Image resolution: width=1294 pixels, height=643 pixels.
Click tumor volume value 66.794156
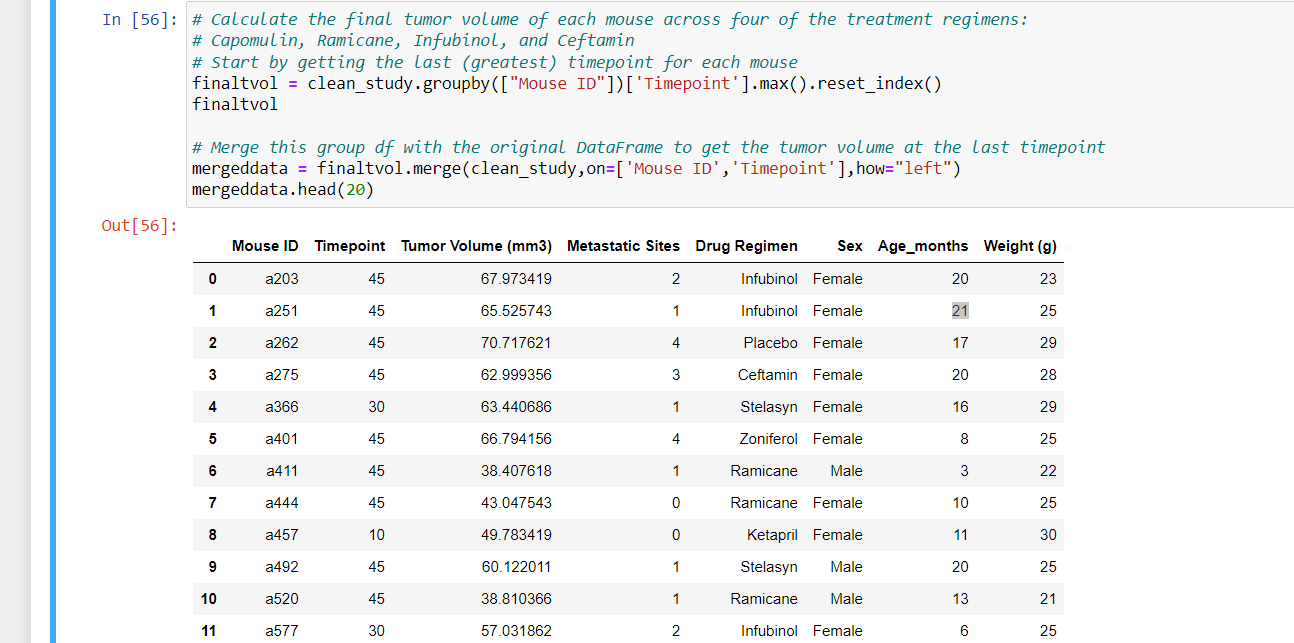(x=516, y=439)
